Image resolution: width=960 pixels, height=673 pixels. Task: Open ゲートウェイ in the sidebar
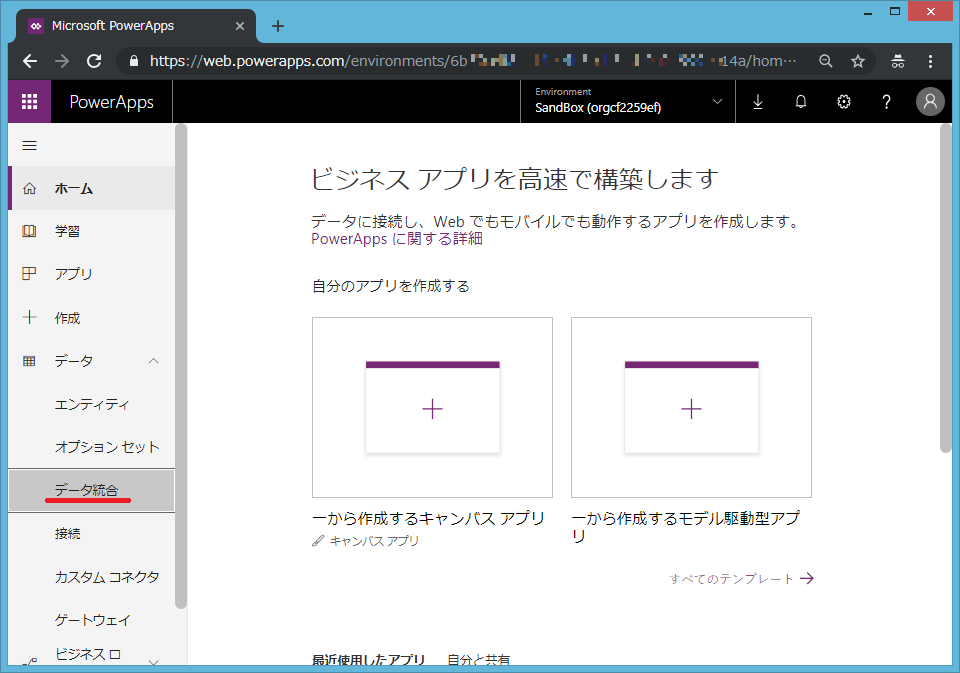tap(92, 620)
